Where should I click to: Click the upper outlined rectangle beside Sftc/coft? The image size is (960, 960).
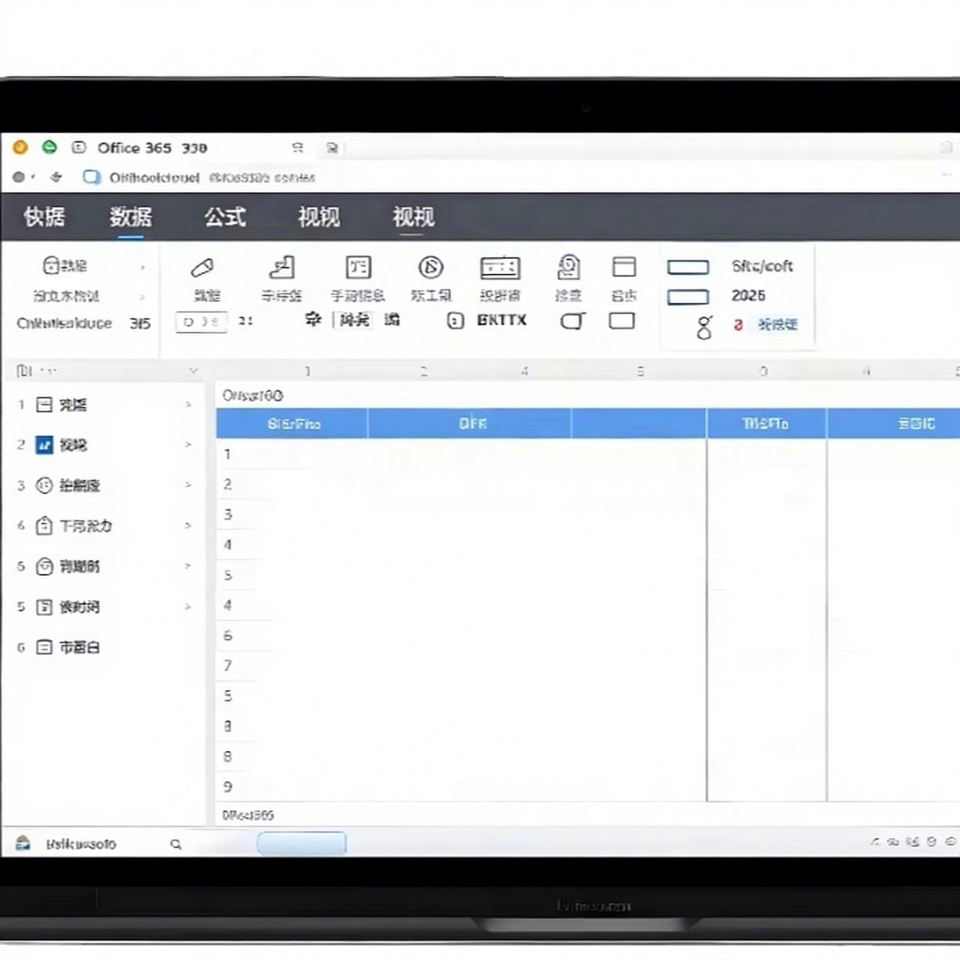tap(688, 267)
